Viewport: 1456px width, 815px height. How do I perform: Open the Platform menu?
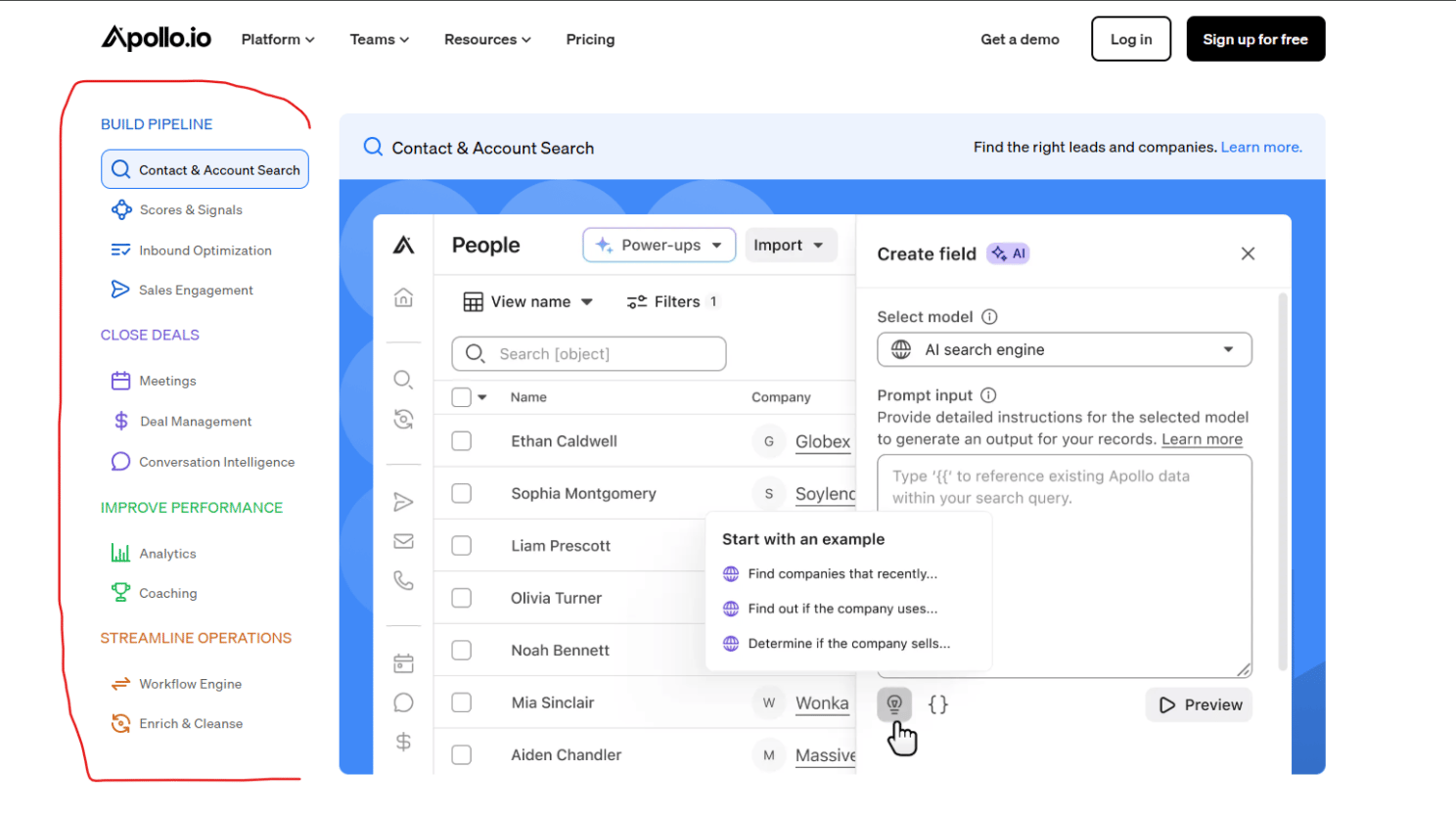278,39
